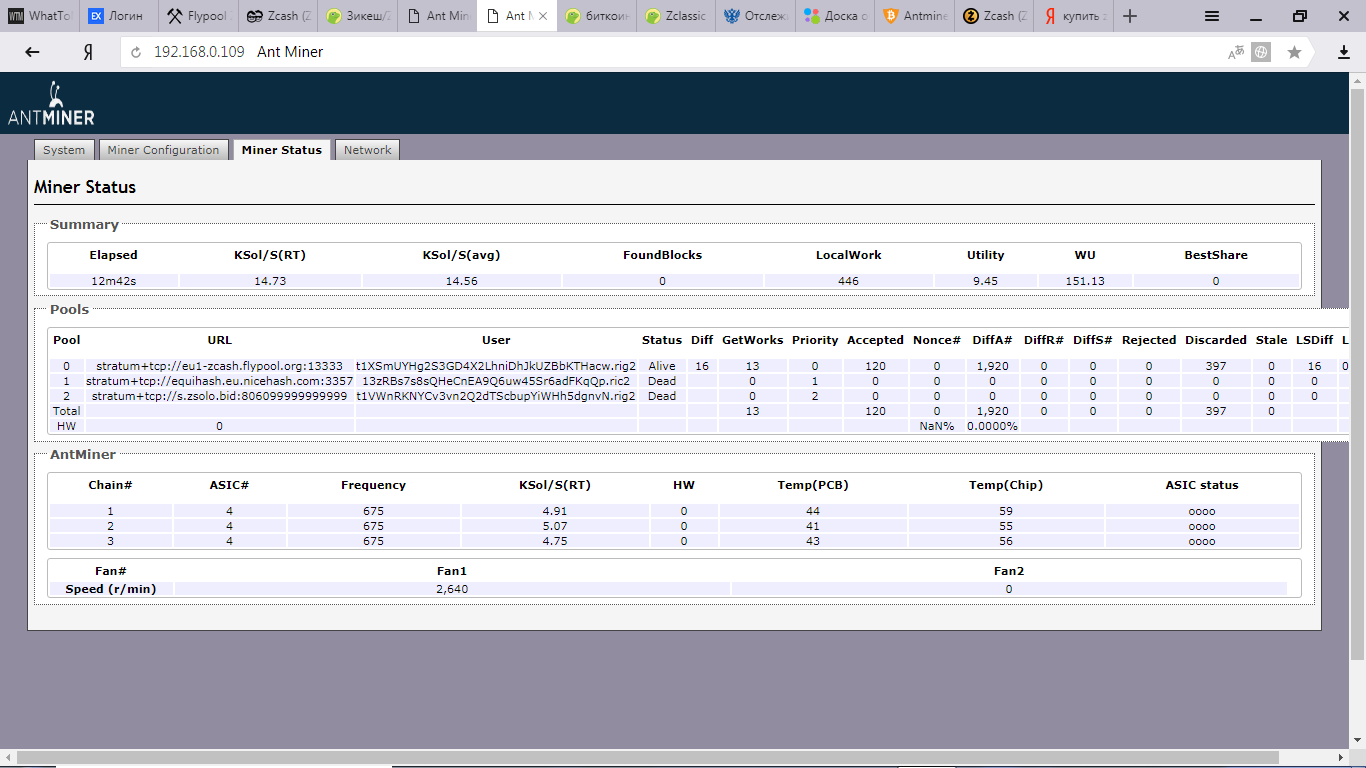Click chain 3 KSol/S(RT) value 4.75
Screen dimensions: 1366x768
pyautogui.click(x=554, y=541)
